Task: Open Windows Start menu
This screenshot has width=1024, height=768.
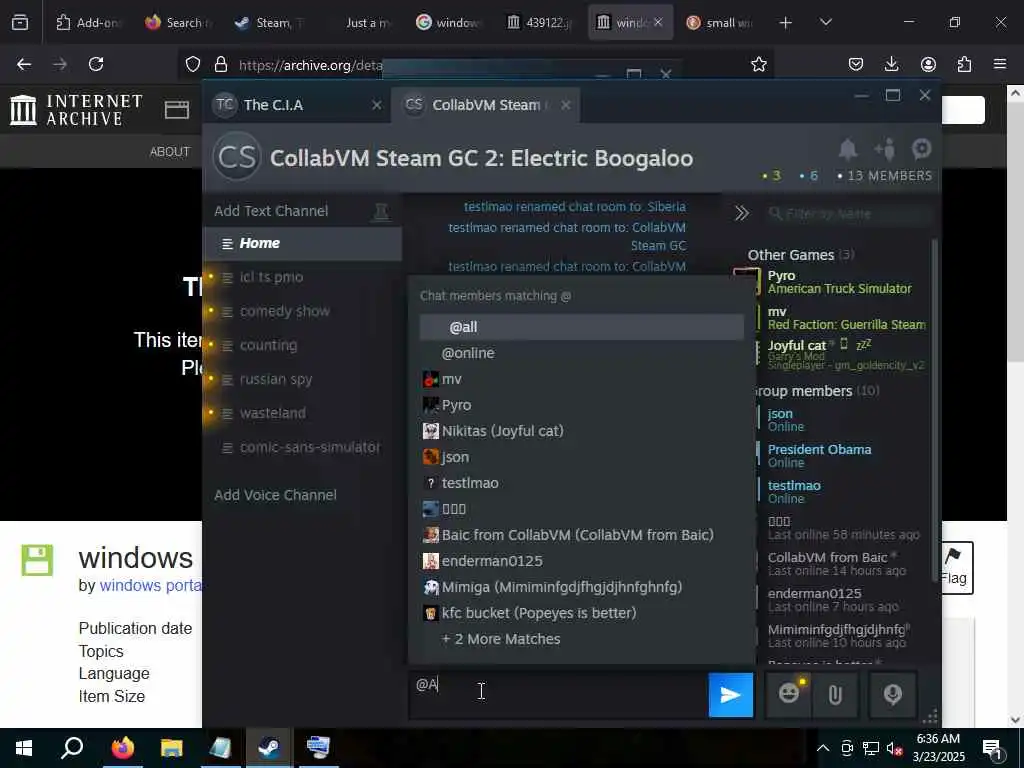Action: 24,747
